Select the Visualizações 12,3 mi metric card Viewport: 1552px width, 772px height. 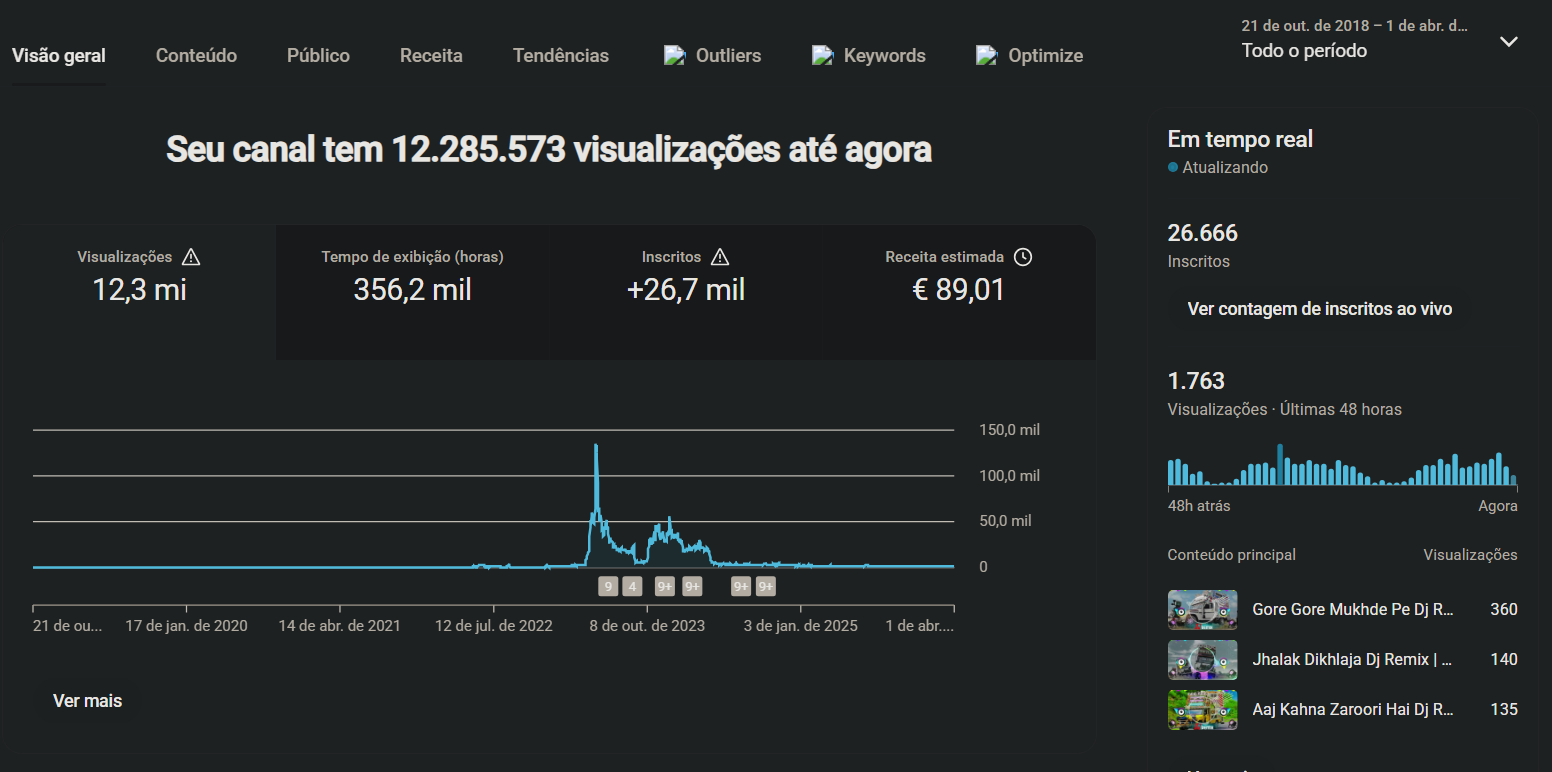pos(139,292)
